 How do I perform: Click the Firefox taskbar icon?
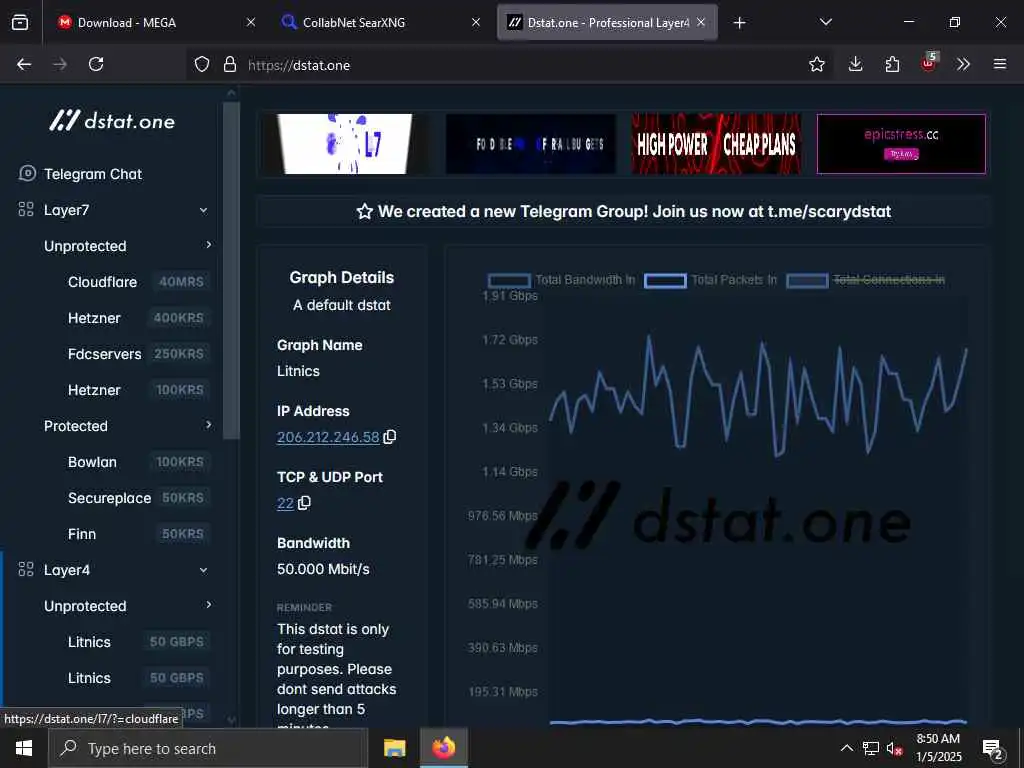pyautogui.click(x=443, y=748)
